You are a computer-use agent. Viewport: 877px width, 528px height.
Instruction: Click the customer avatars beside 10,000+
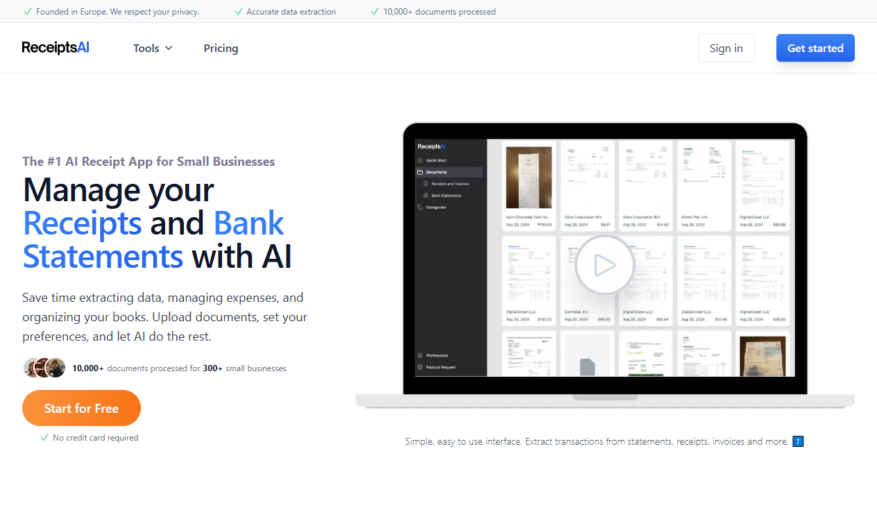click(x=44, y=367)
